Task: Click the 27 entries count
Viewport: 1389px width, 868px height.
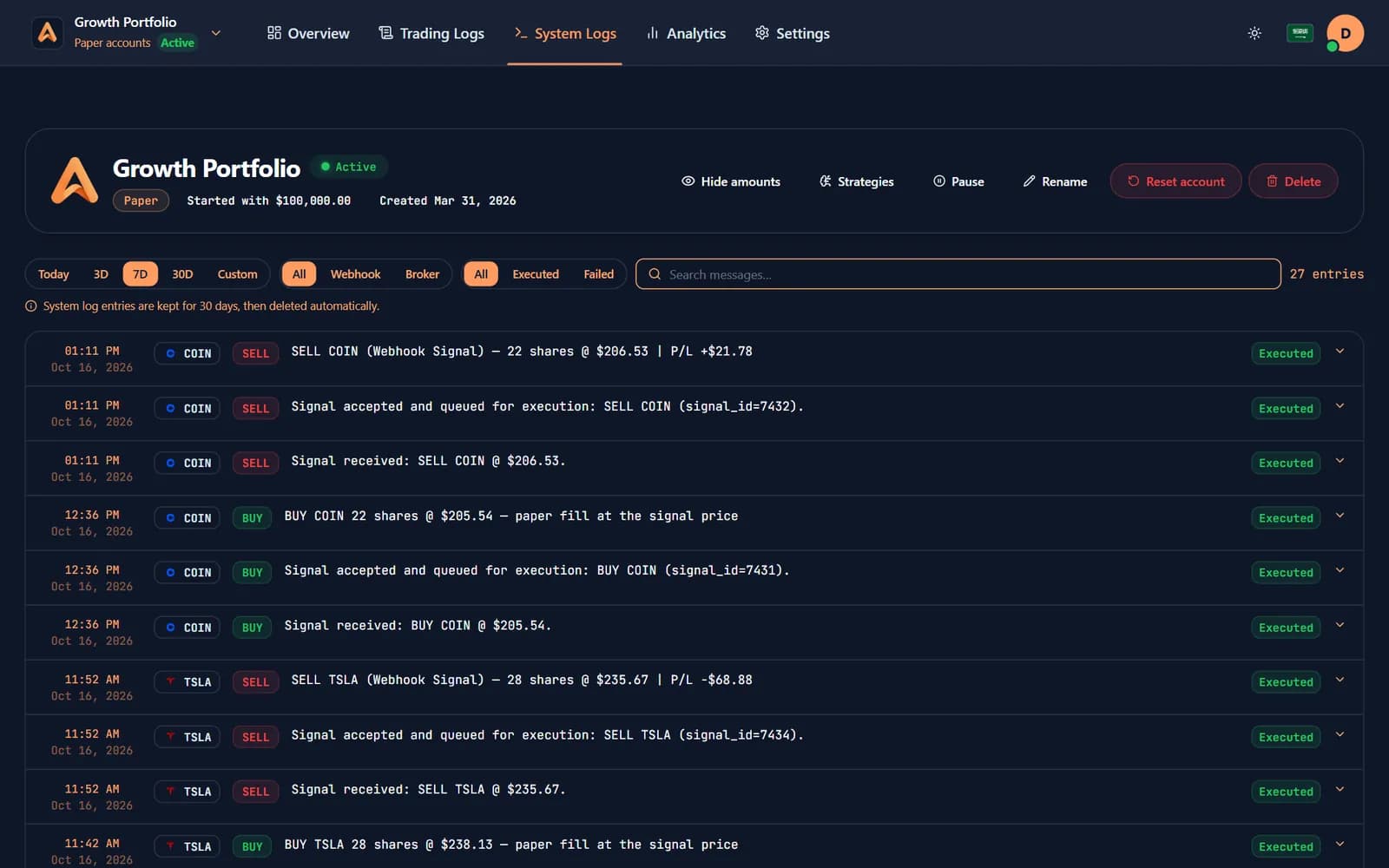Action: [x=1326, y=274]
